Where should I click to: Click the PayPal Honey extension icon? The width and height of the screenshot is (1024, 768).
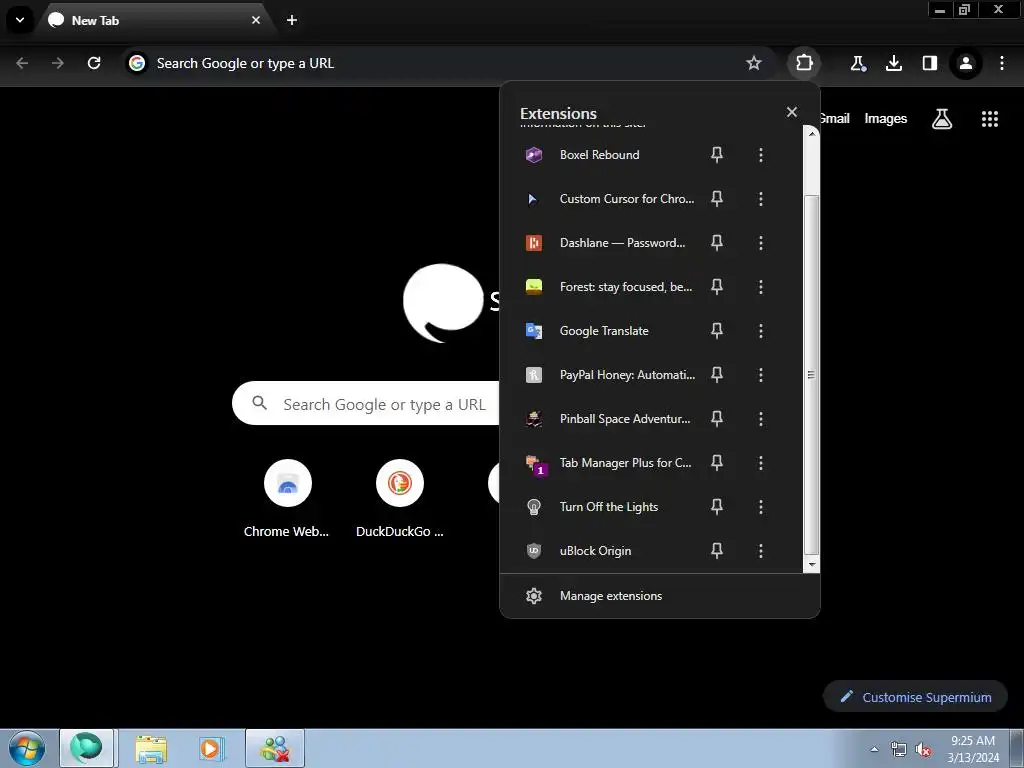534,375
